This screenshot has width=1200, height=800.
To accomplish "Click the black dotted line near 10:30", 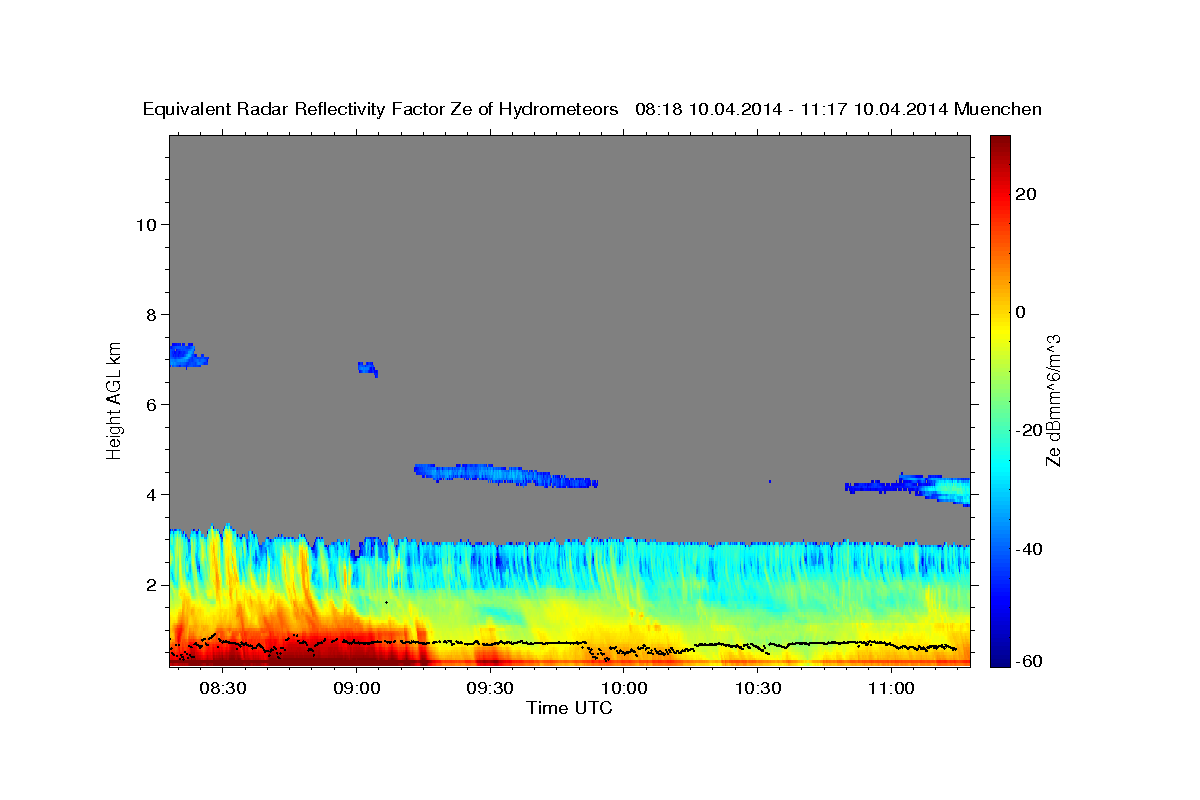I will coord(757,646).
